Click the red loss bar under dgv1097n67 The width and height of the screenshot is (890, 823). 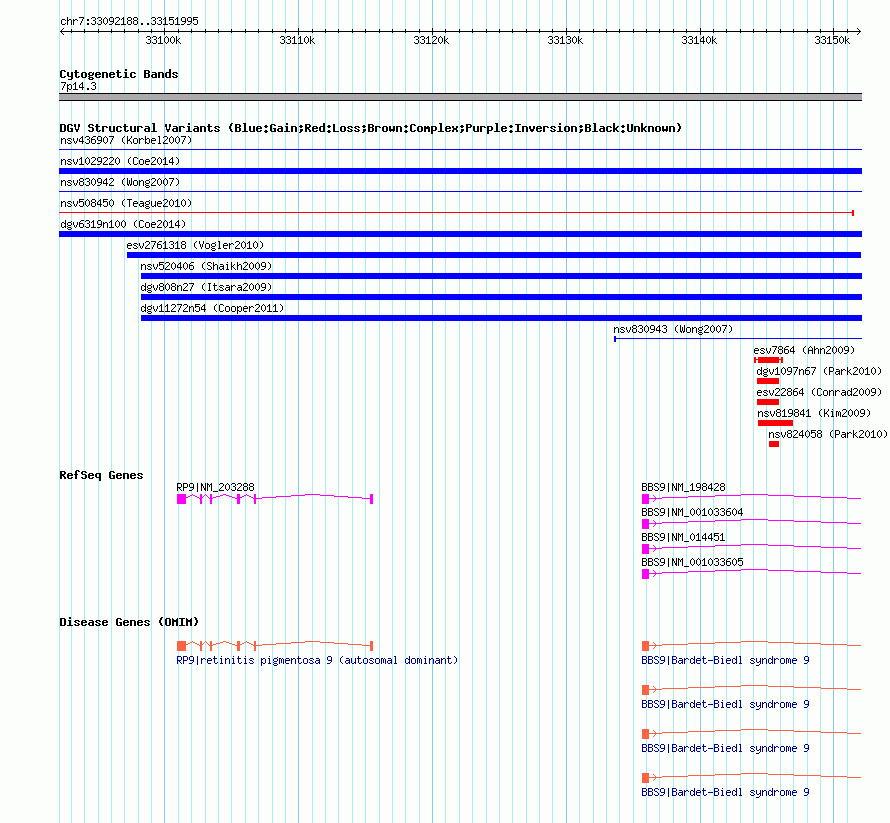click(768, 381)
